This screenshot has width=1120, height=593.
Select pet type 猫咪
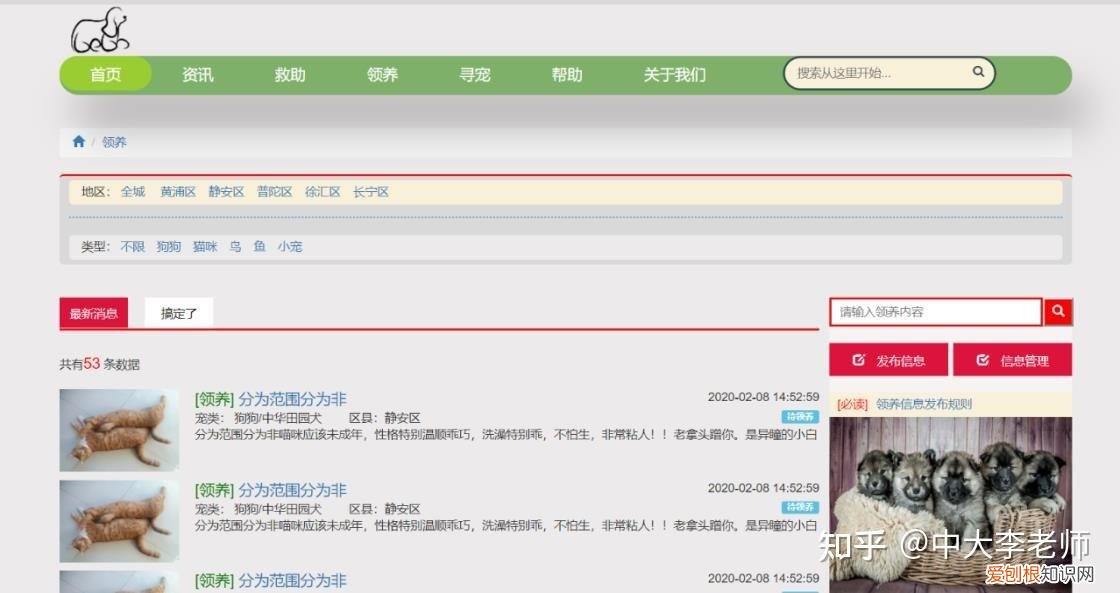(x=205, y=246)
